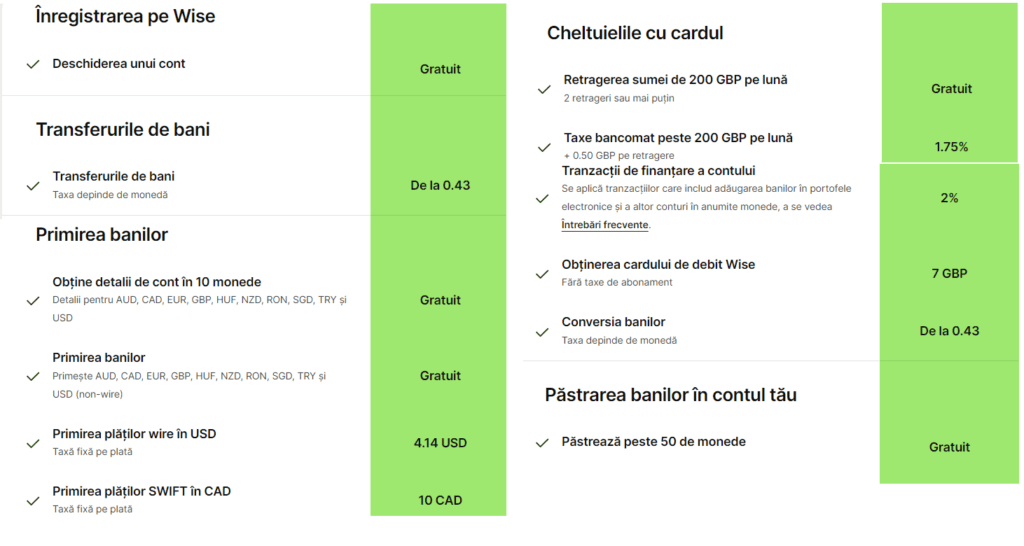Viewport: 1024px width, 546px height.
Task: Click the 4.14 USD fee cell
Action: tap(440, 442)
